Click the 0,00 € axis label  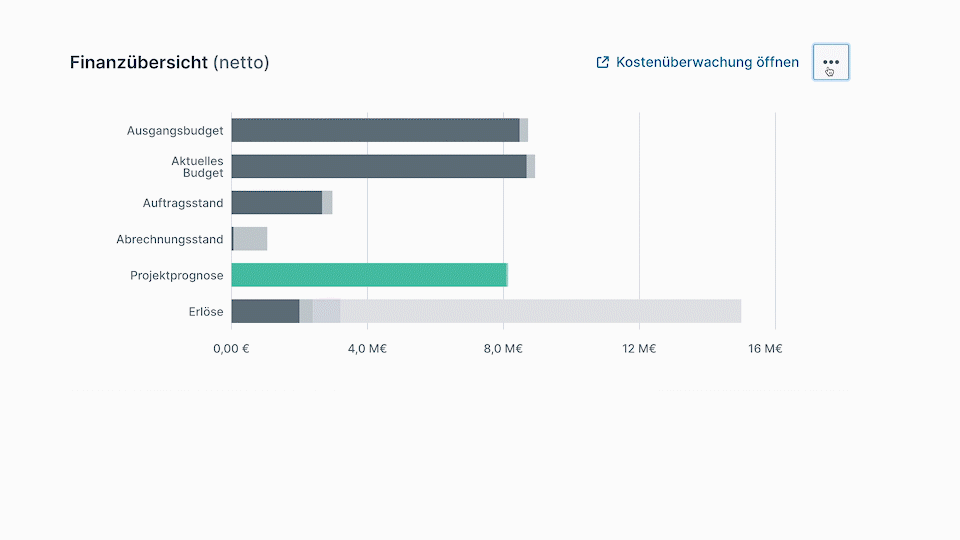tap(231, 349)
